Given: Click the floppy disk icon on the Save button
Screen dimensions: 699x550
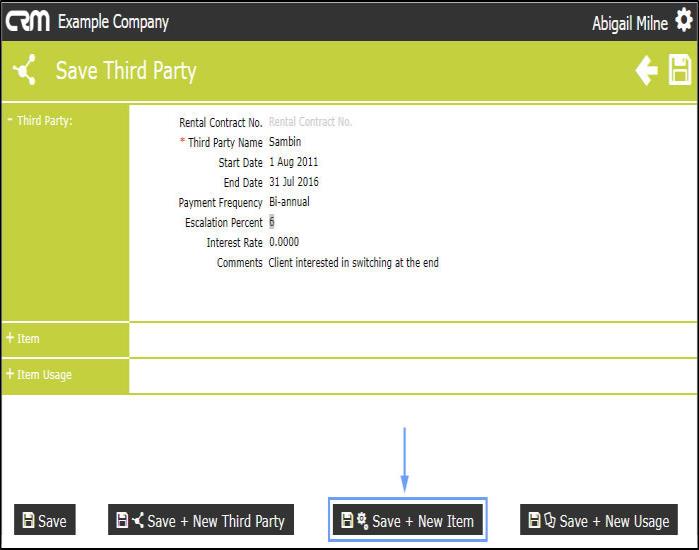Looking at the screenshot, I should tap(28, 520).
